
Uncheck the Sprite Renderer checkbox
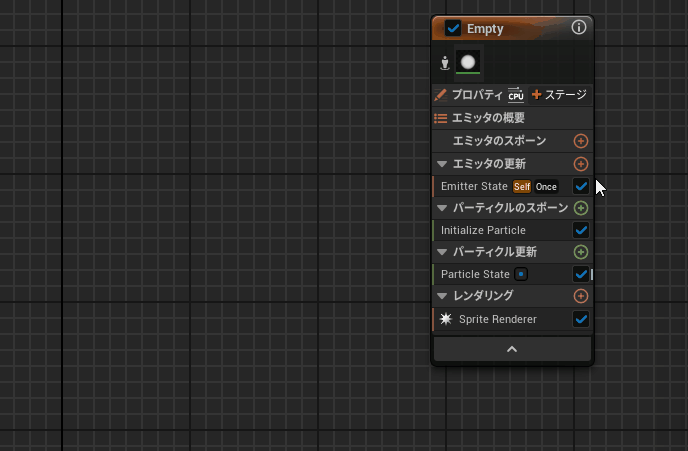[x=580, y=319]
